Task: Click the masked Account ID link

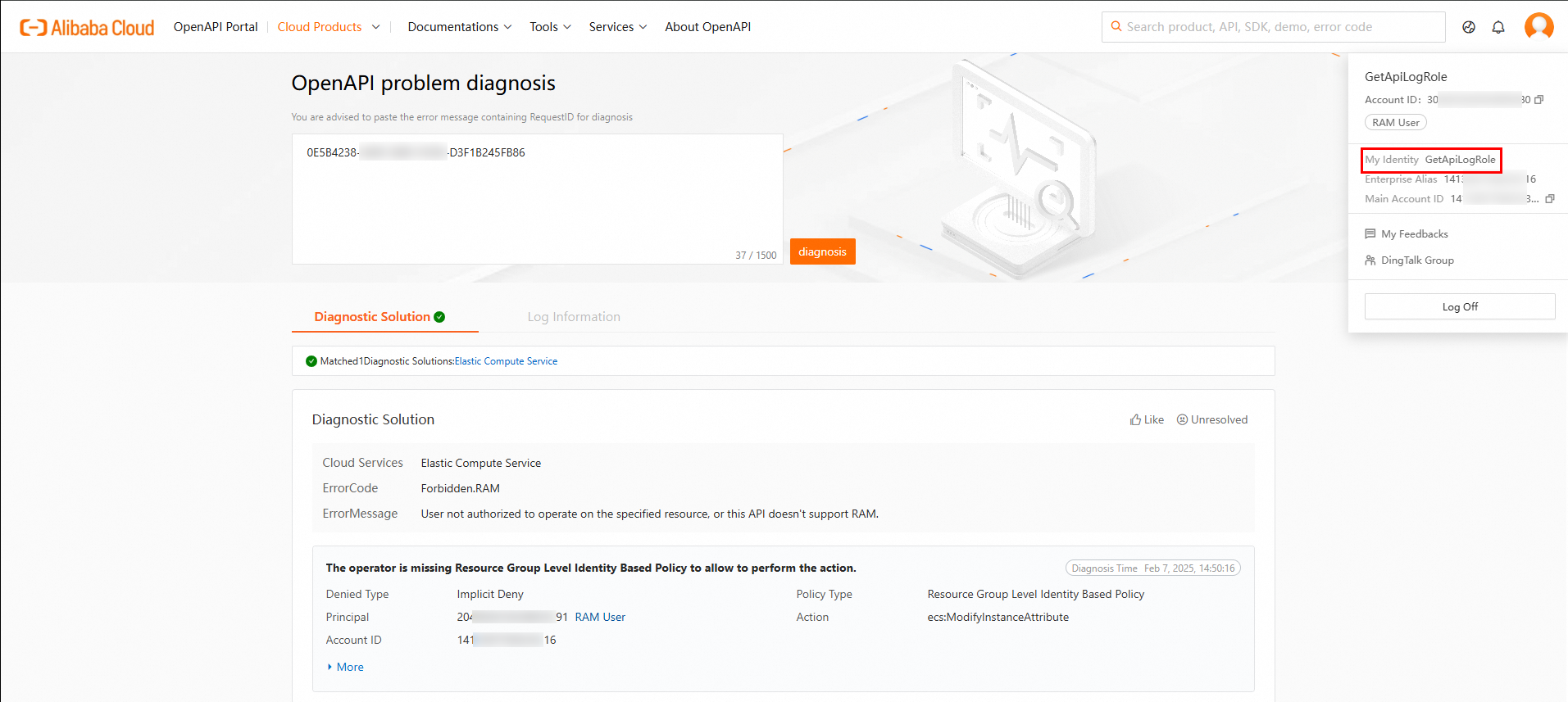Action: (x=507, y=641)
